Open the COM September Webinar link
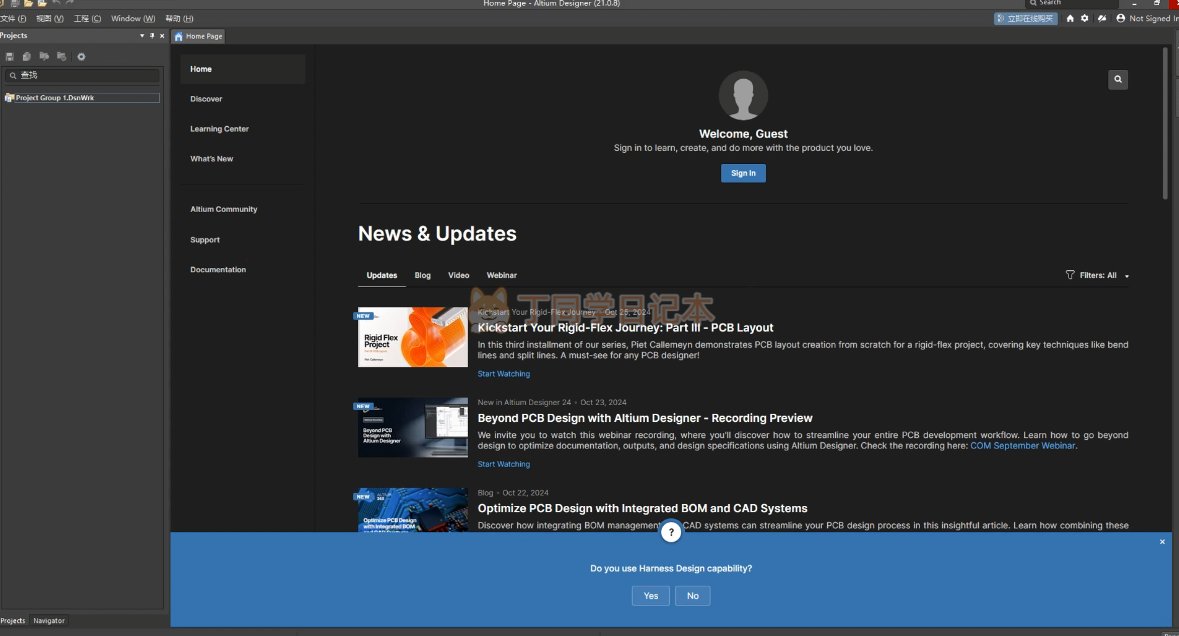This screenshot has height=636, width=1179. tap(1022, 446)
